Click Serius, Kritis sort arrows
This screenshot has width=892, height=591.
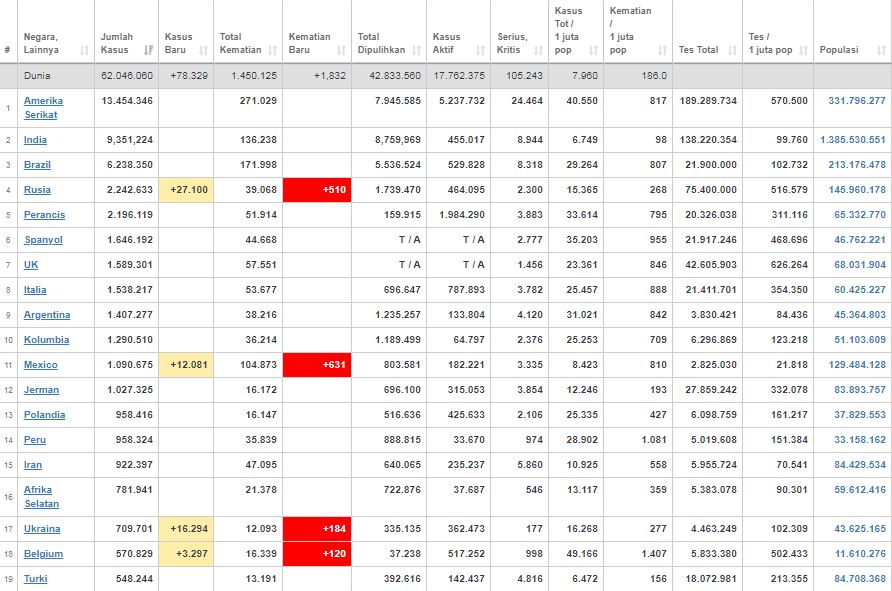coord(539,50)
